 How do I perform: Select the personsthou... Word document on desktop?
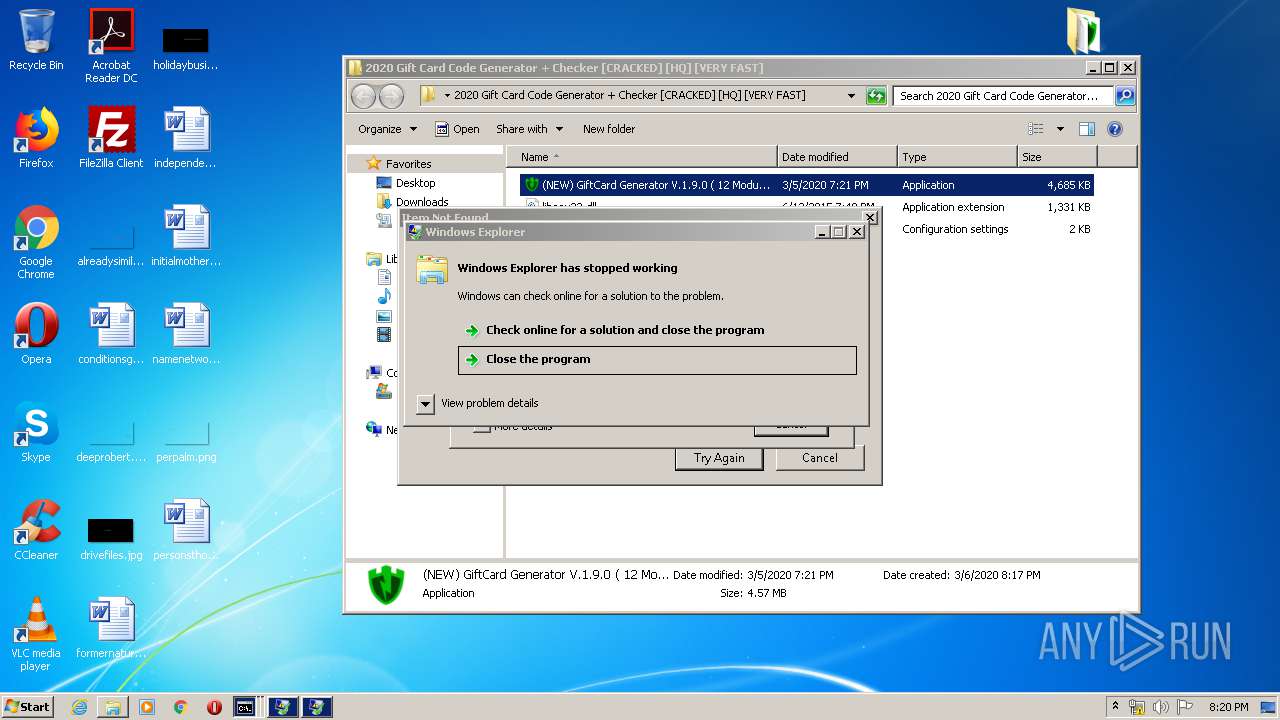(186, 530)
